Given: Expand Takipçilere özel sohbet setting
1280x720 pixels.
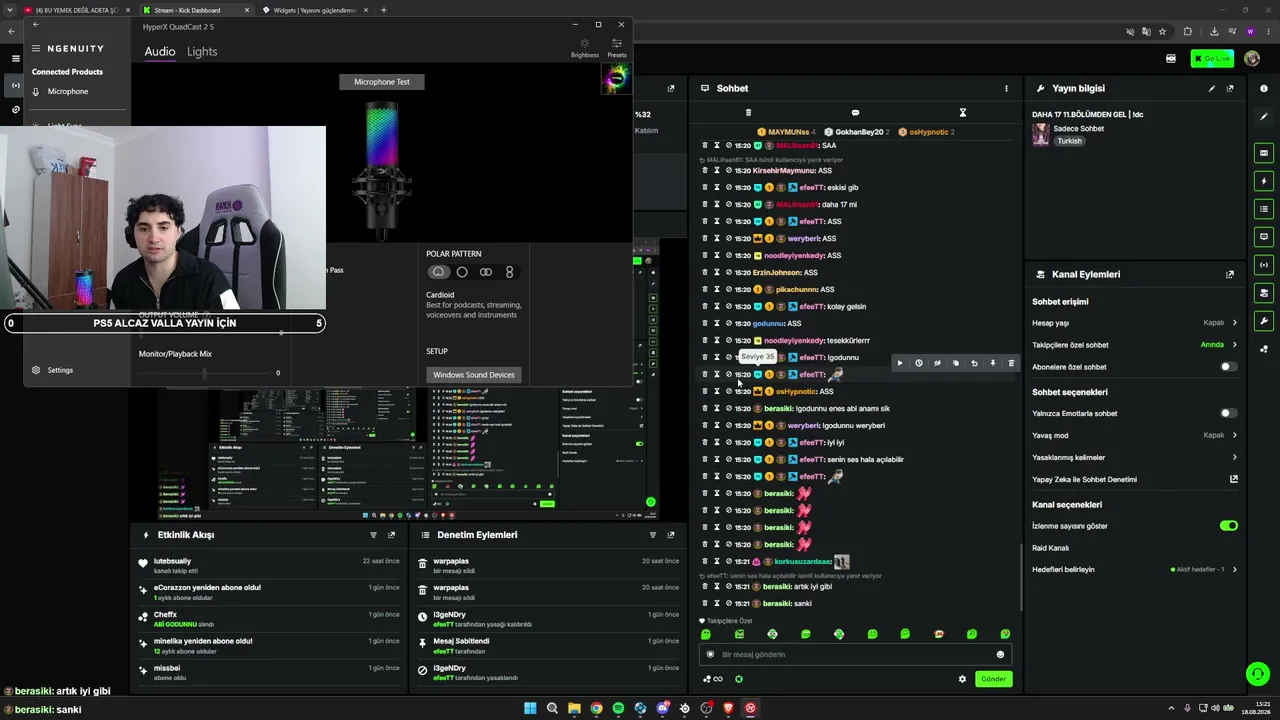Looking at the screenshot, I should pyautogui.click(x=1135, y=345).
